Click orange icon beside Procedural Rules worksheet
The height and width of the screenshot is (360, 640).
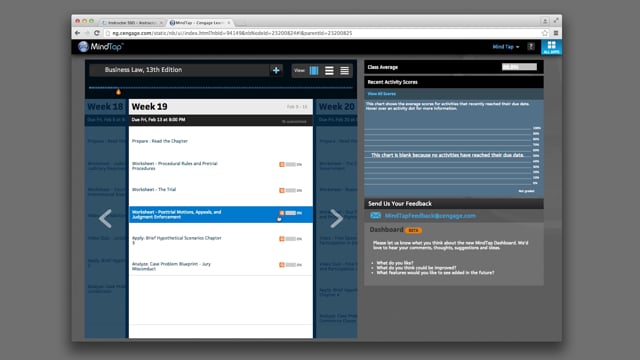coord(282,164)
